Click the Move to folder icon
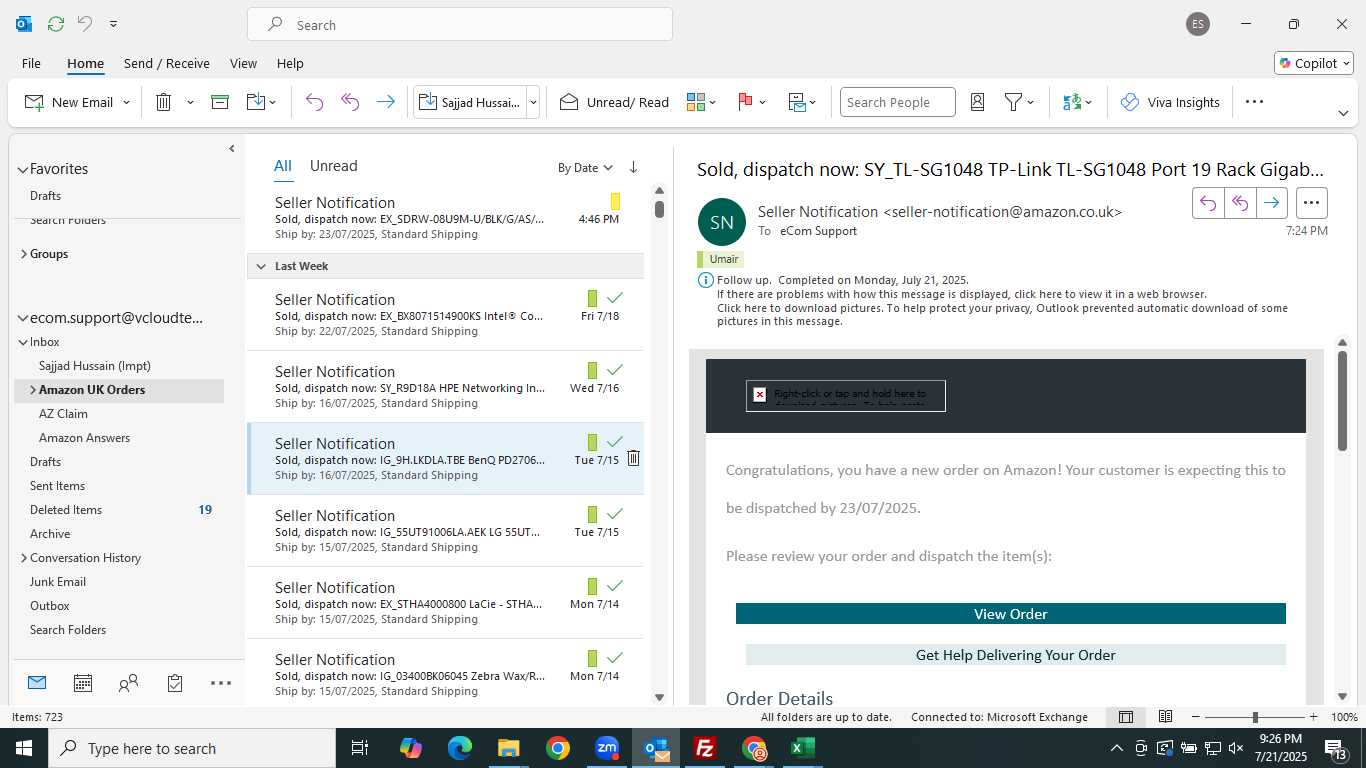 tap(256, 102)
